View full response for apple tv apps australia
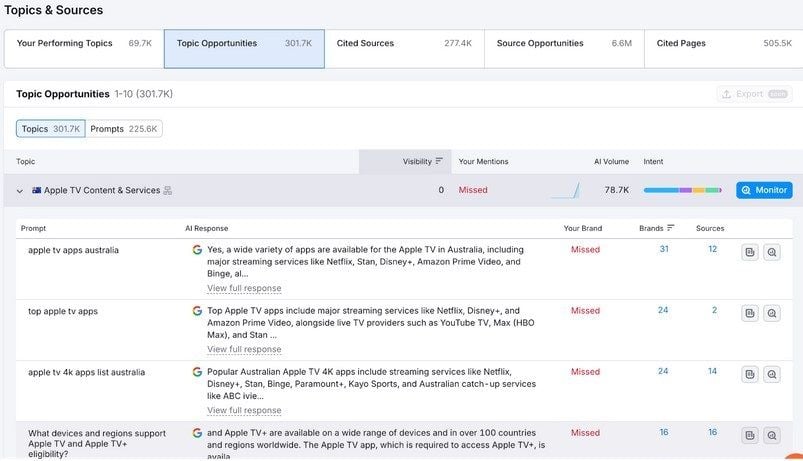 244,288
